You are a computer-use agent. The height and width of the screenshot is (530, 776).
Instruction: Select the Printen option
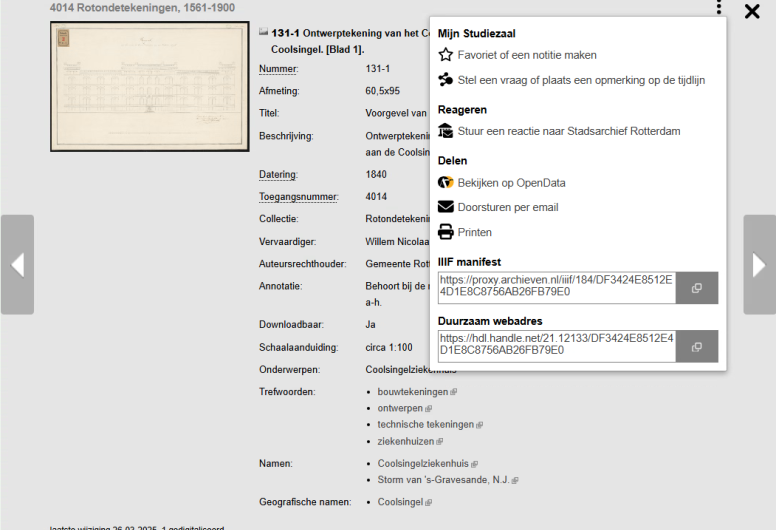(474, 232)
